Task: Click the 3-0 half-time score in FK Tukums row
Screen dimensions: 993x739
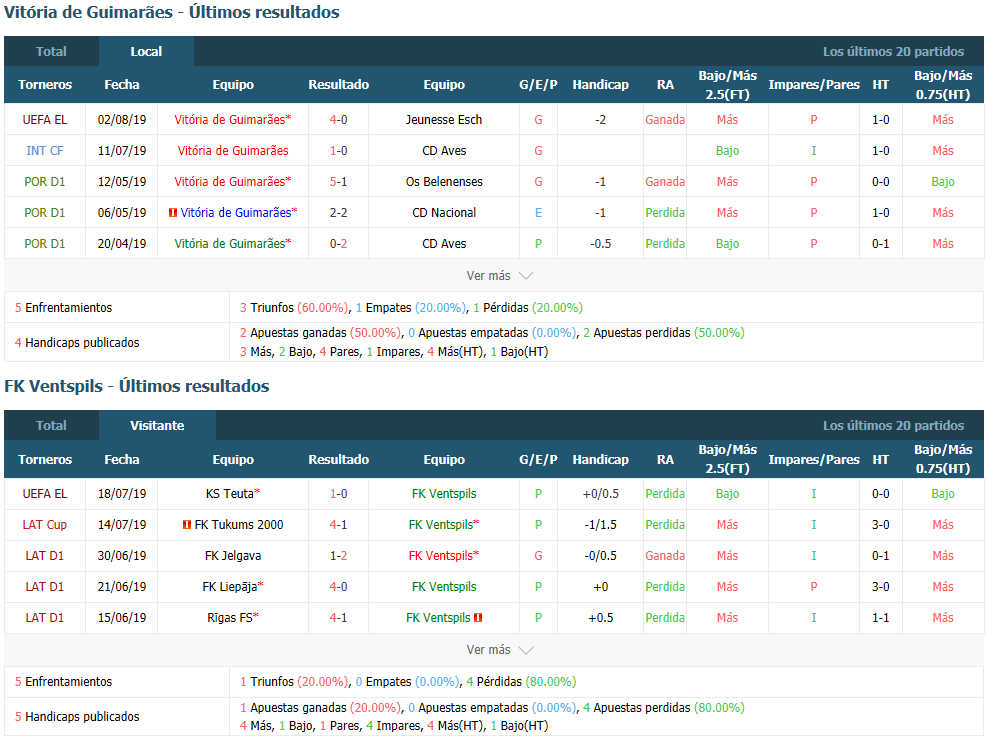Action: click(x=880, y=525)
